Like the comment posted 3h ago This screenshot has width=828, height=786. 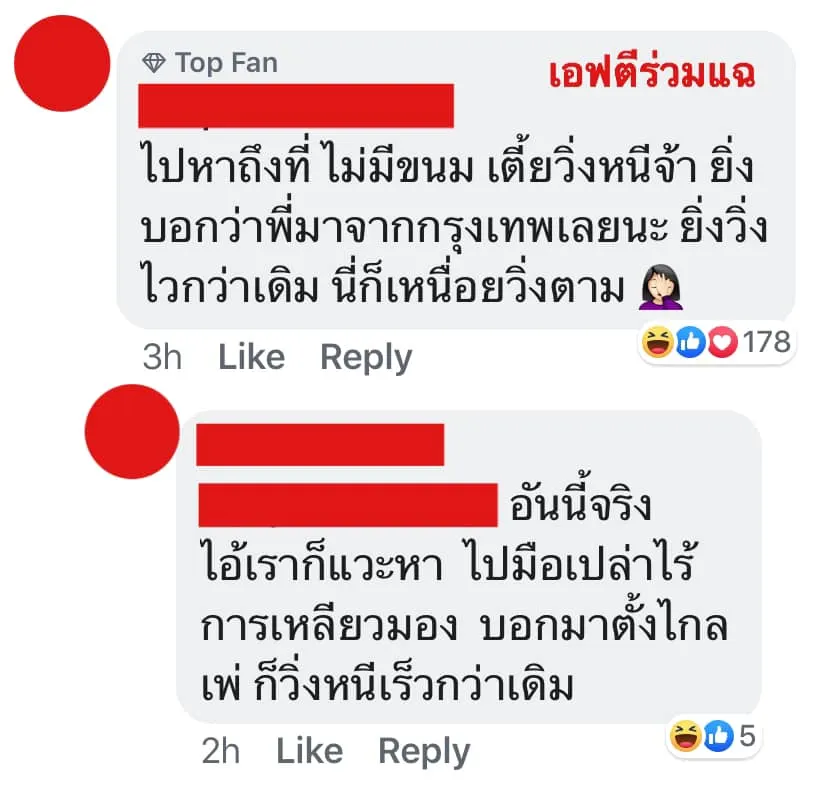point(251,357)
